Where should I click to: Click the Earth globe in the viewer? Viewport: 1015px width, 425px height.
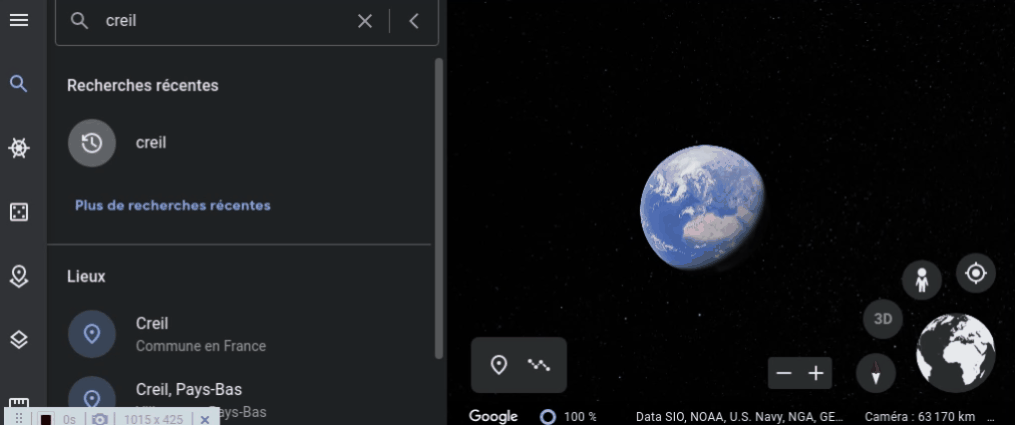(x=703, y=210)
